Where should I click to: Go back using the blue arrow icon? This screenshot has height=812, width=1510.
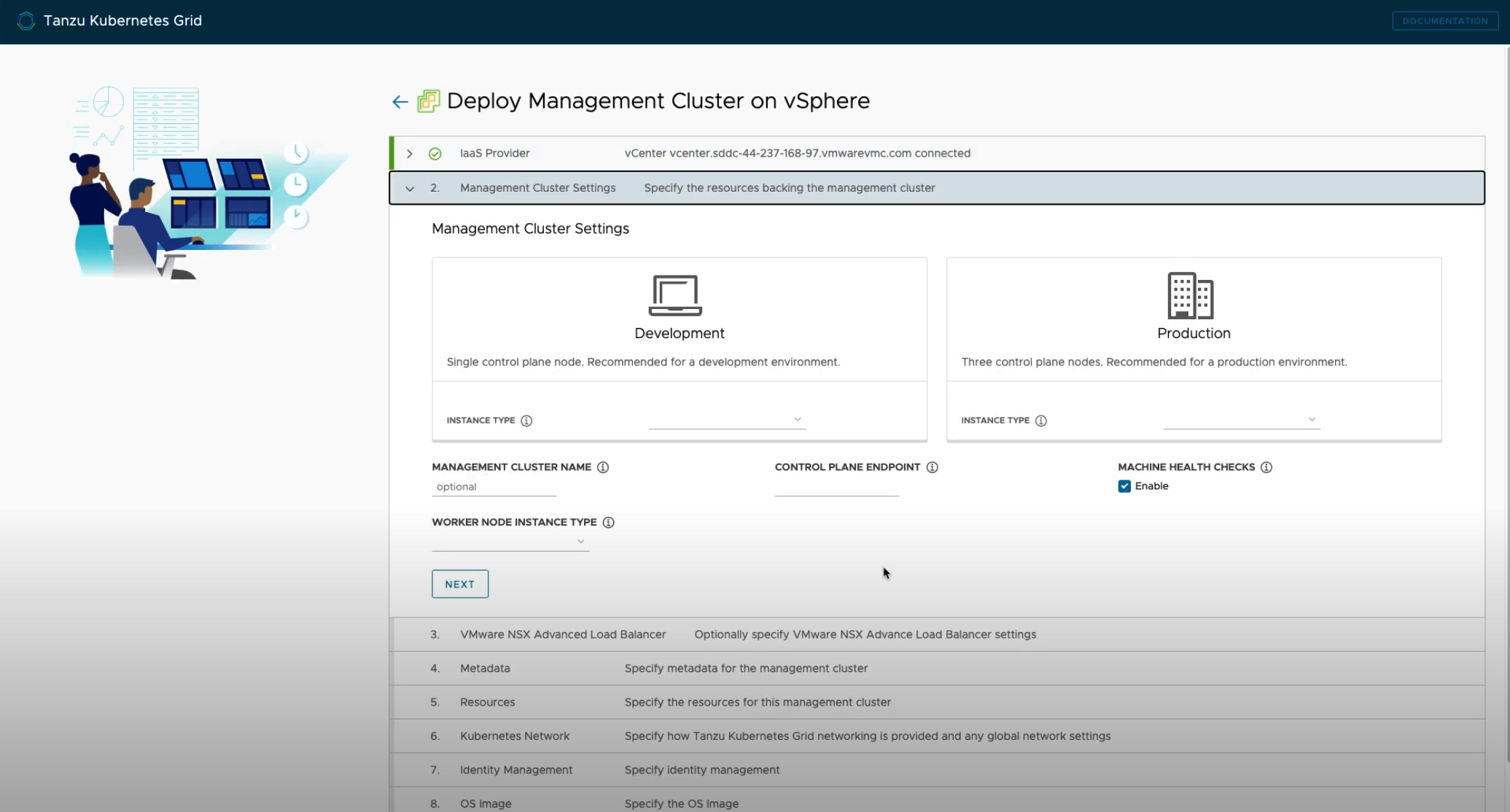[400, 102]
